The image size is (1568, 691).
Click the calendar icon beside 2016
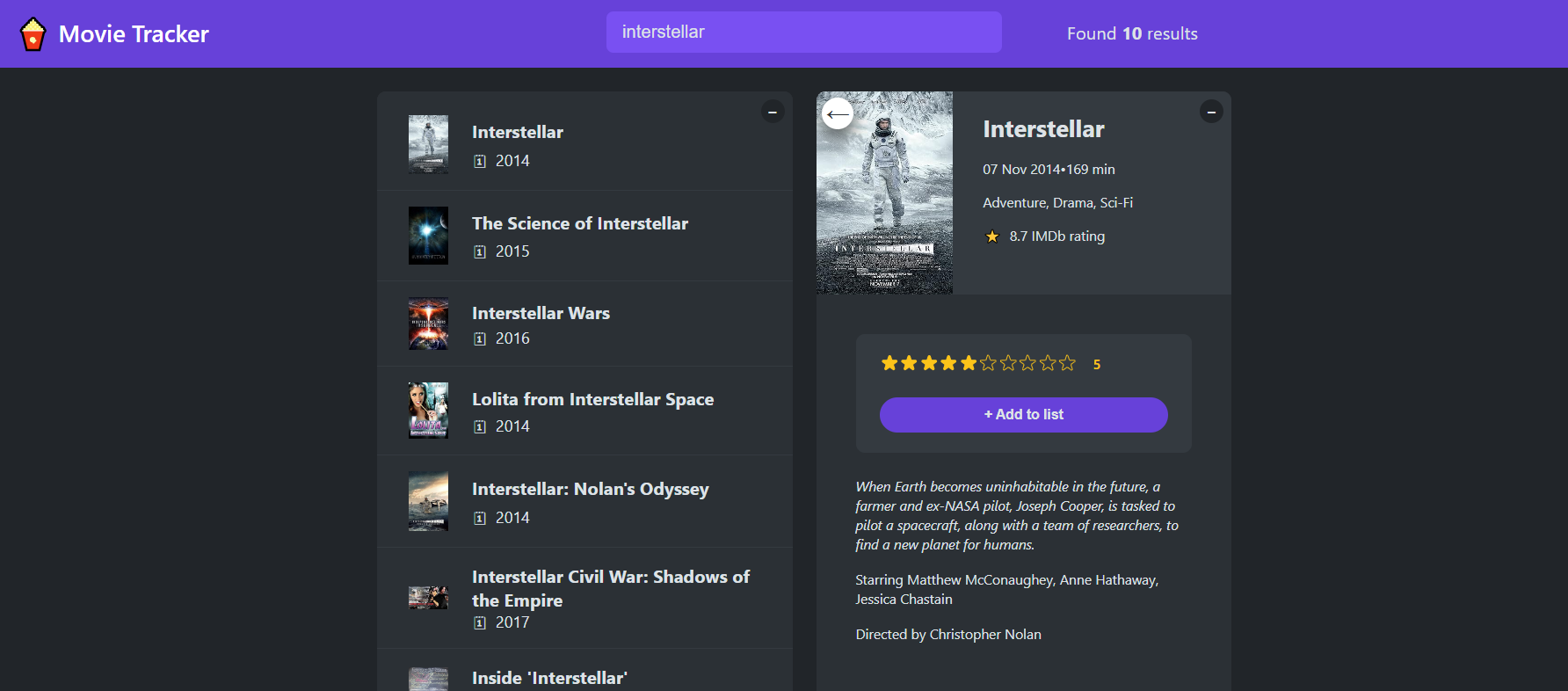pos(480,338)
